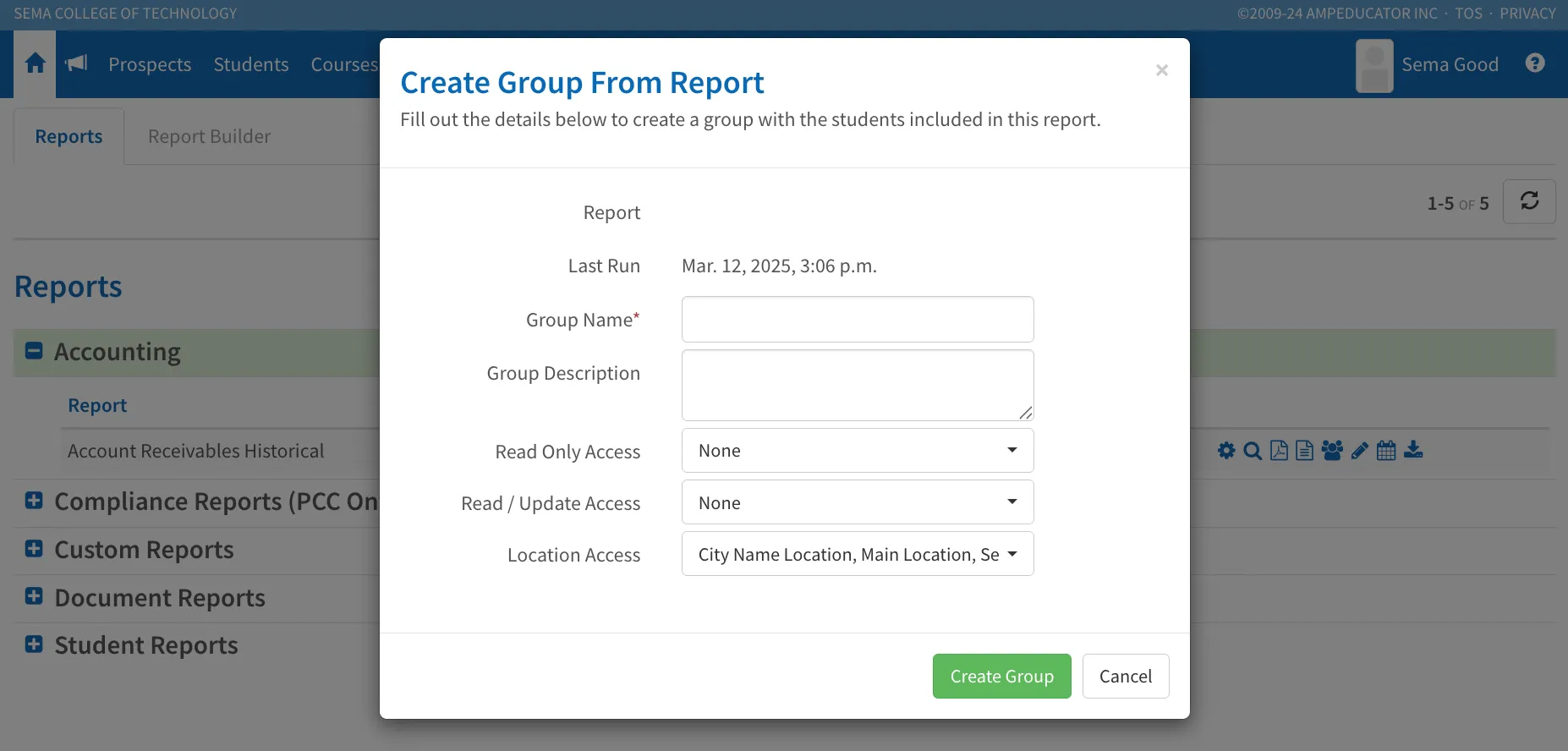Open the Courses menu

click(x=344, y=64)
